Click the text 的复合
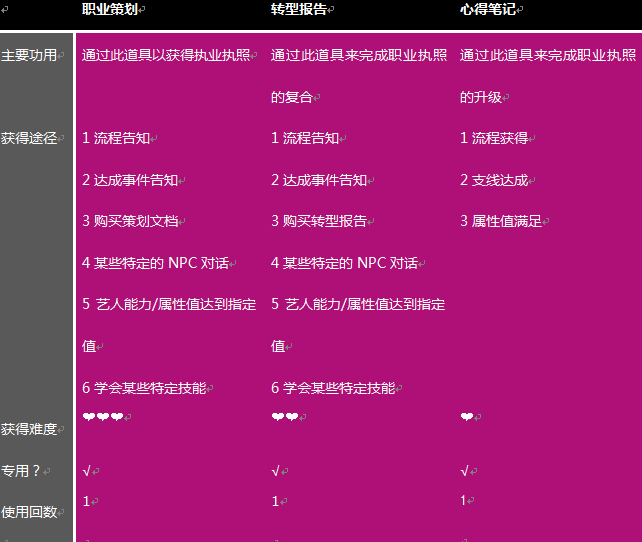Screen dimensions: 642x542 (x=292, y=97)
